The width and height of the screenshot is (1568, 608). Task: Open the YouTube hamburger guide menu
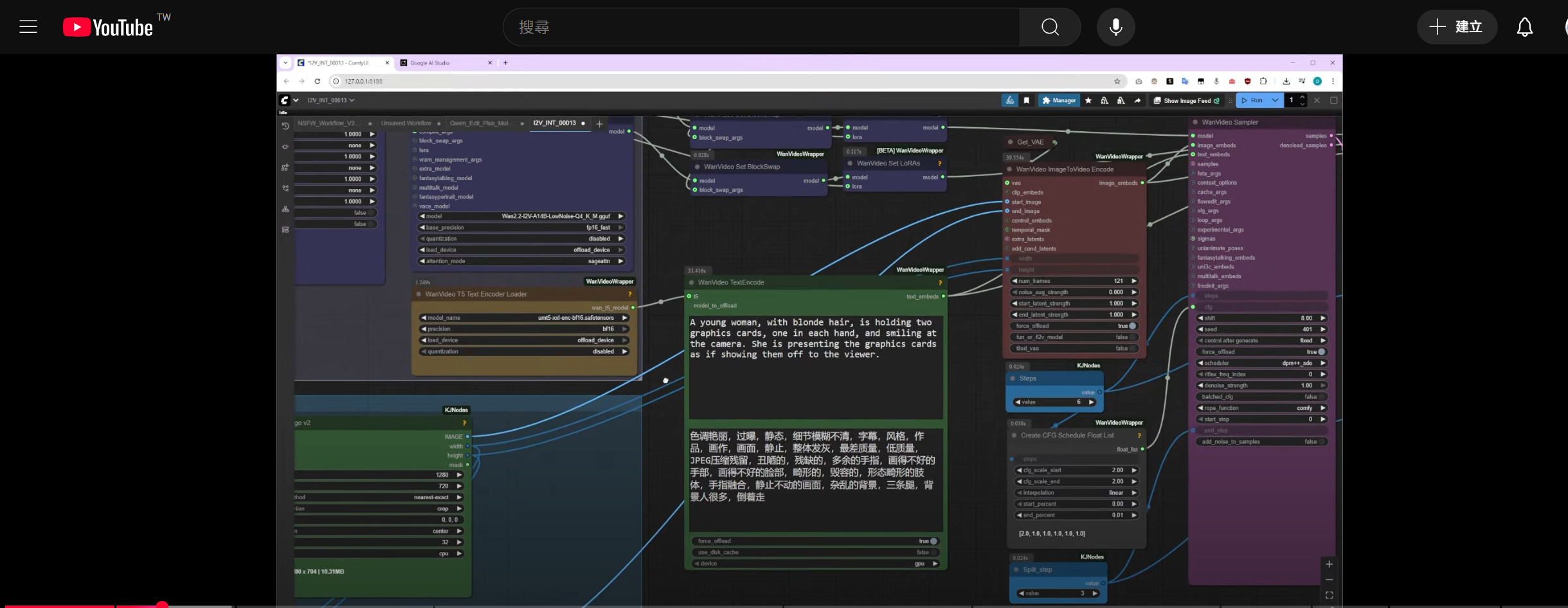28,27
